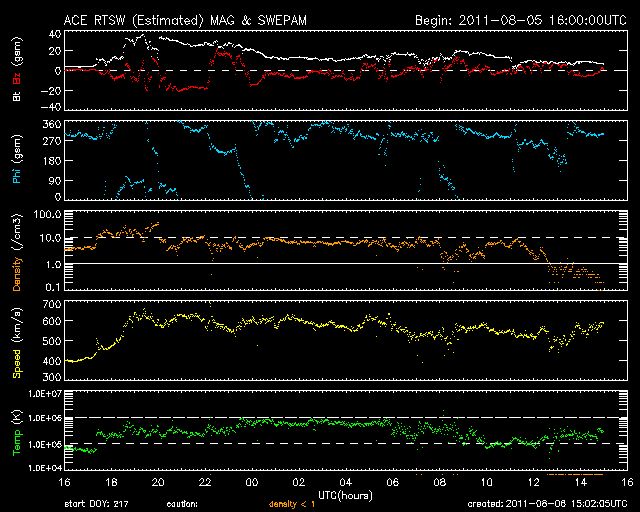Screen dimensions: 640x512
Task: Click the '10' hour label on time axis
Action: click(487, 482)
